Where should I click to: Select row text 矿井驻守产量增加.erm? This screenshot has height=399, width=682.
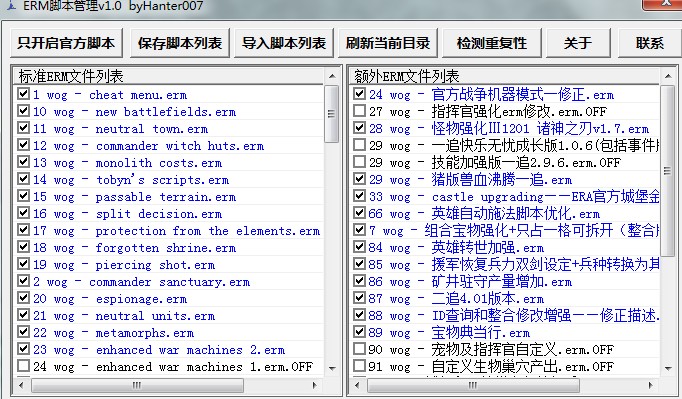coord(501,282)
